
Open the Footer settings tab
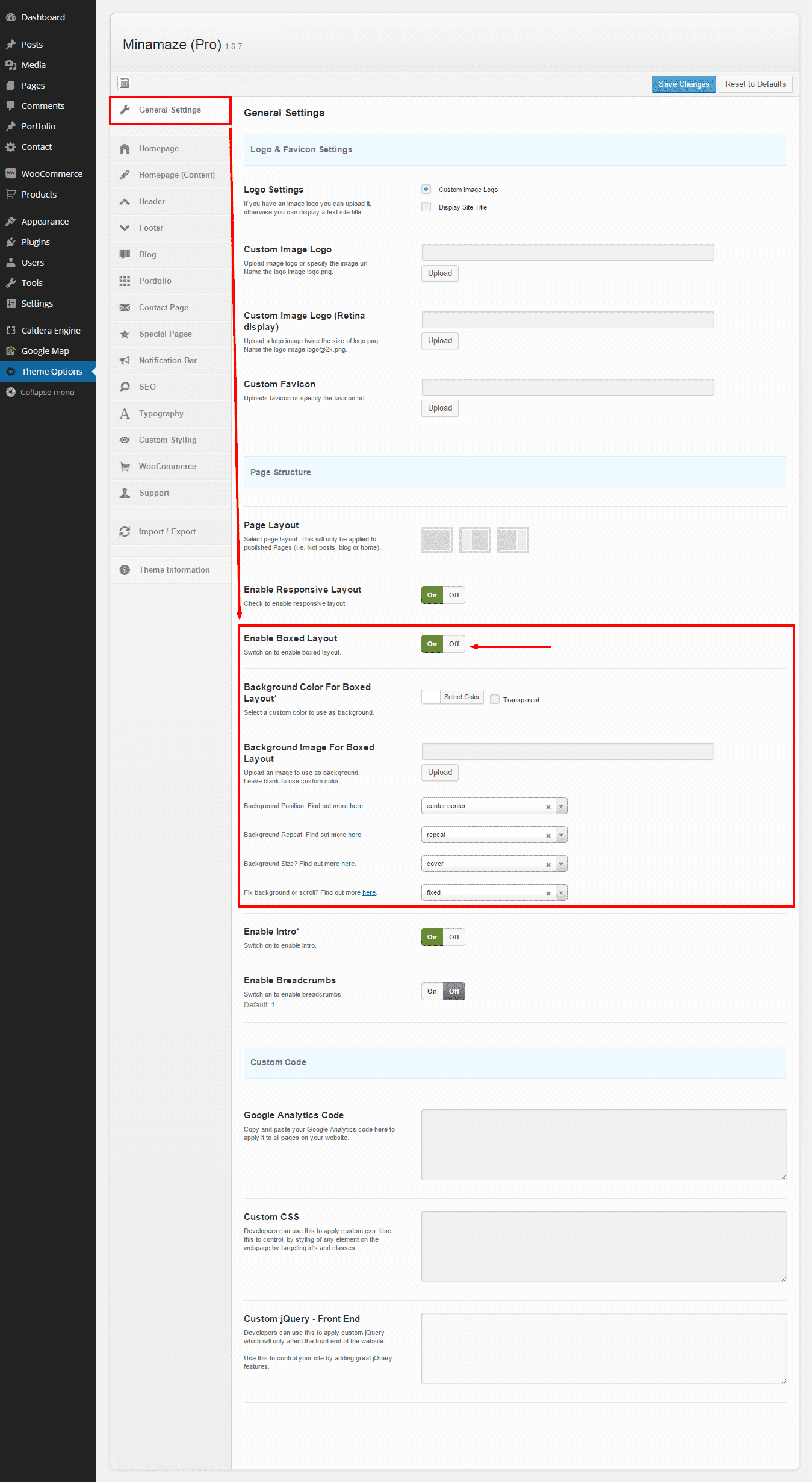(170, 228)
